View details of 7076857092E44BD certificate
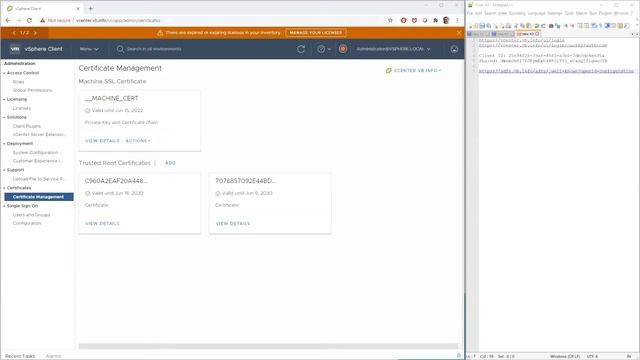 [233, 224]
